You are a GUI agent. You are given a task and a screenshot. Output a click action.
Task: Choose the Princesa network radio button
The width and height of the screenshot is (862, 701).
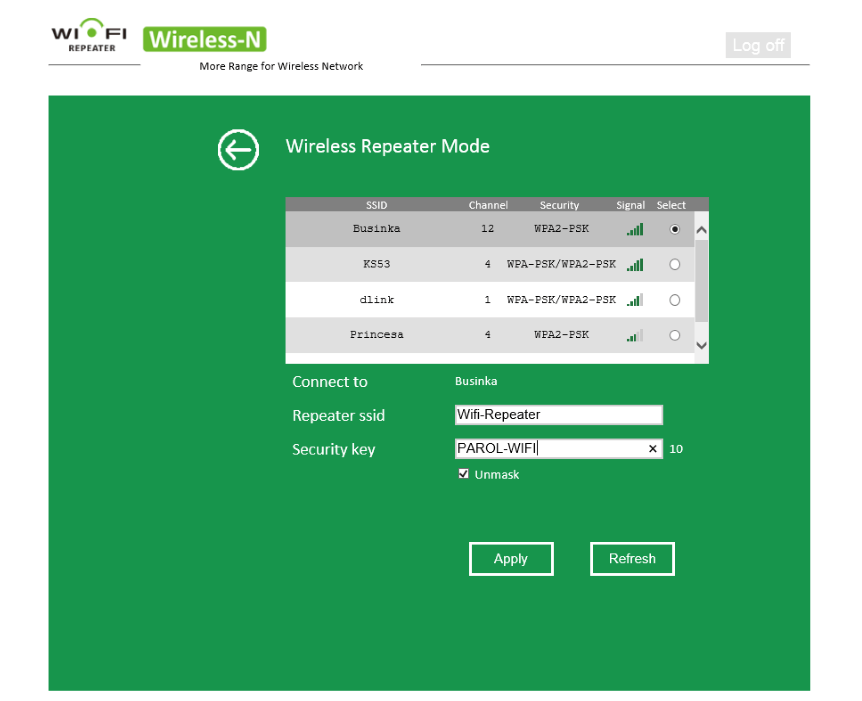point(674,335)
